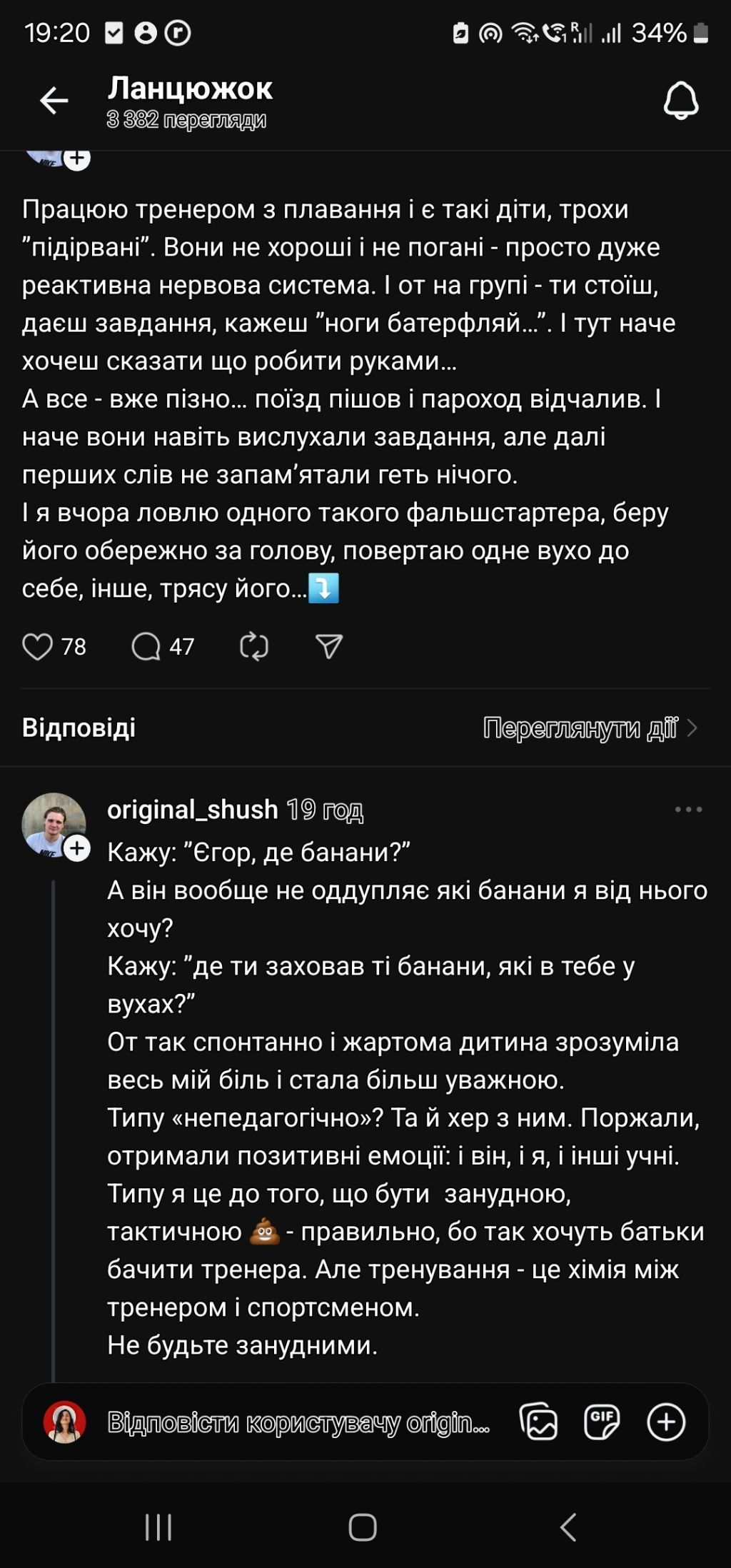
Task: Attach an image using gallery icon
Action: point(538,1422)
